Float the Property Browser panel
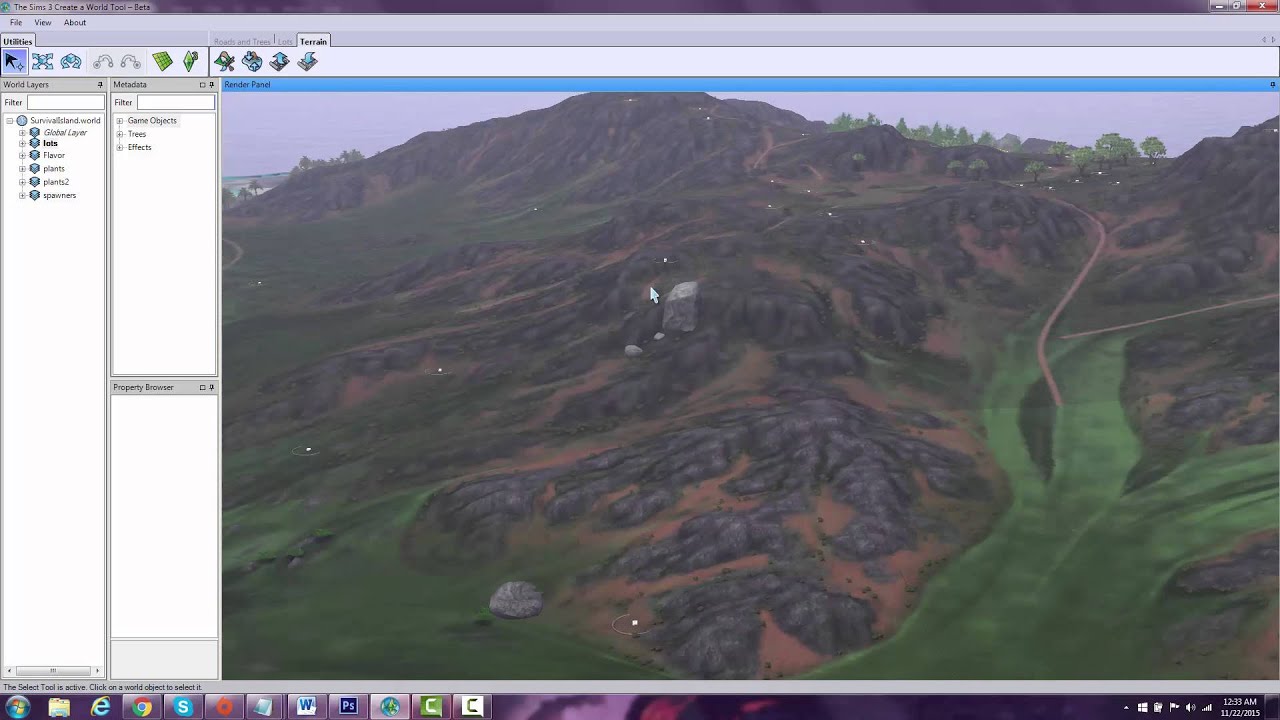1280x720 pixels. click(202, 387)
